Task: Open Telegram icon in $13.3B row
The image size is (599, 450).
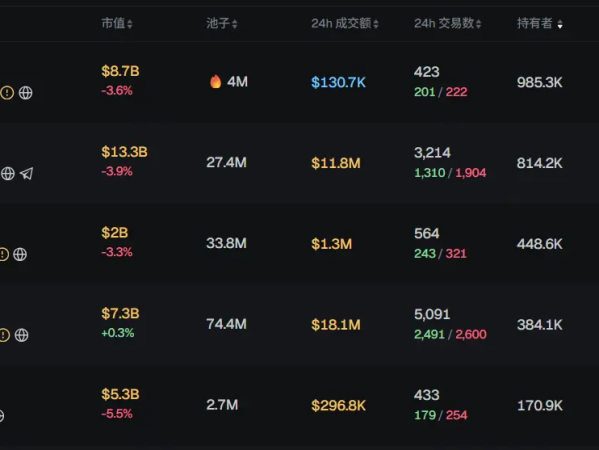Action: coord(26,173)
